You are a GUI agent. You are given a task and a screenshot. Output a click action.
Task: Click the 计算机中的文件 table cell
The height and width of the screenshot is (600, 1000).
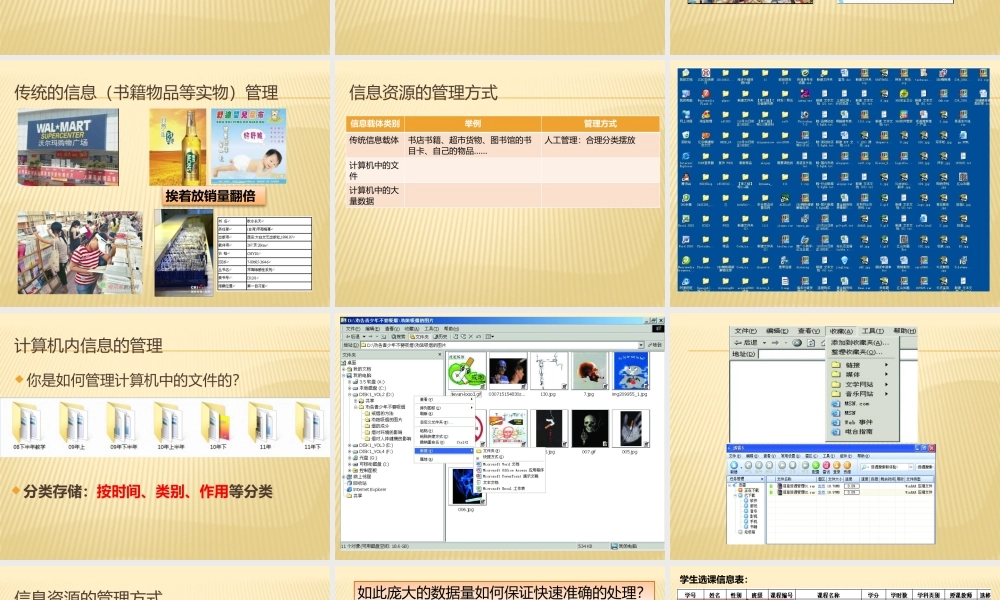[x=375, y=170]
